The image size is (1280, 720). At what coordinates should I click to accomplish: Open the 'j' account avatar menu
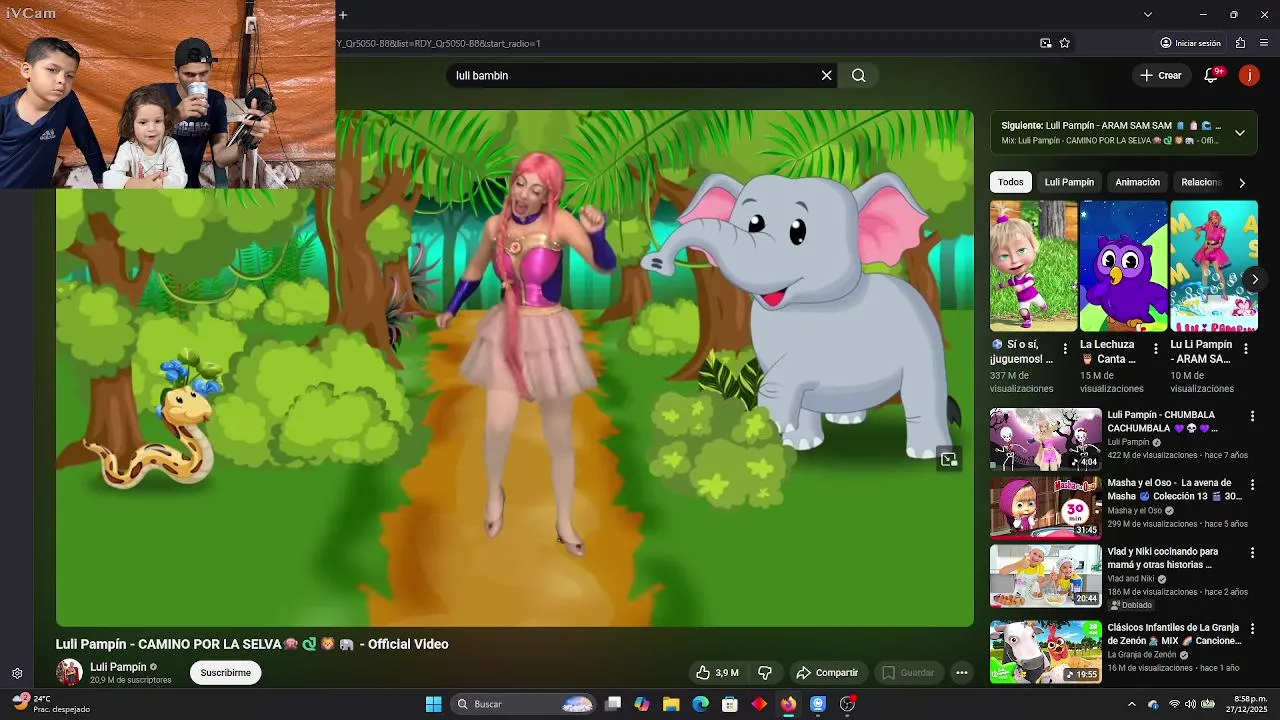coord(1249,75)
